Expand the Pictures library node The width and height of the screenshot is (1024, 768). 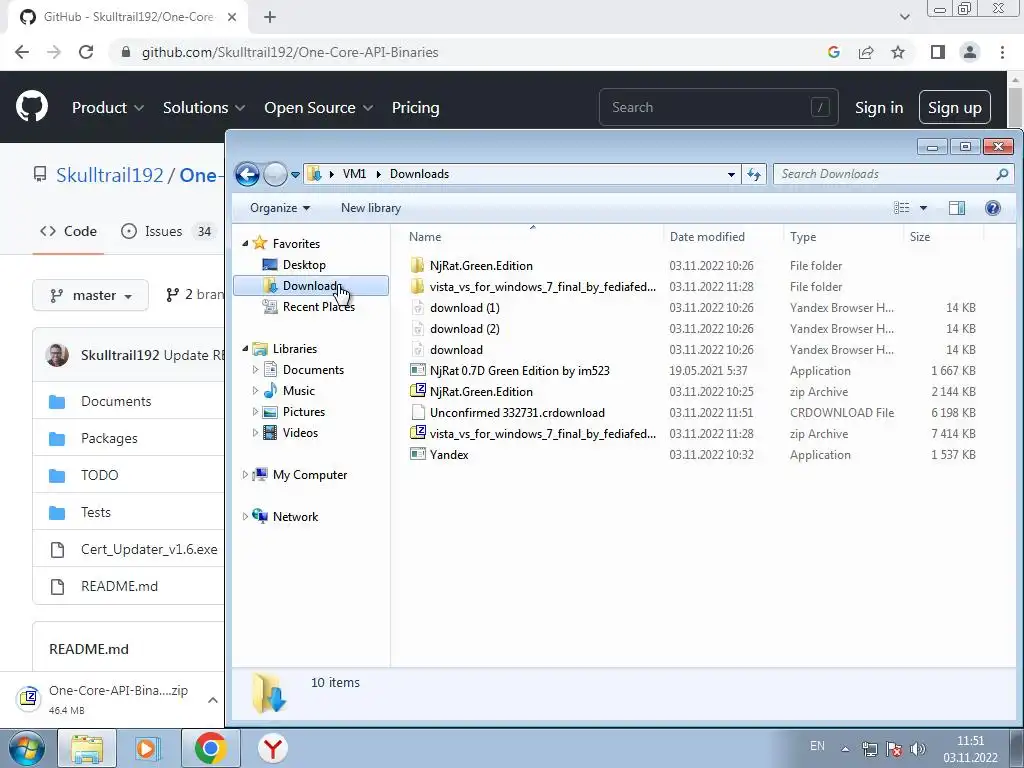(x=255, y=411)
